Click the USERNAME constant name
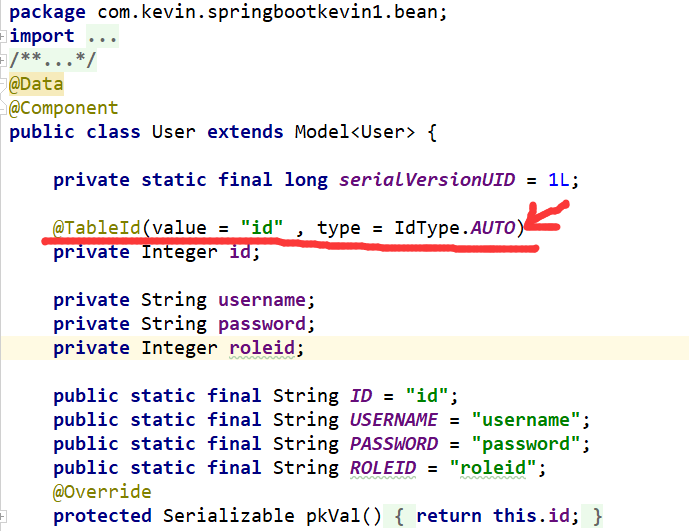This screenshot has height=531, width=689. pos(394,420)
